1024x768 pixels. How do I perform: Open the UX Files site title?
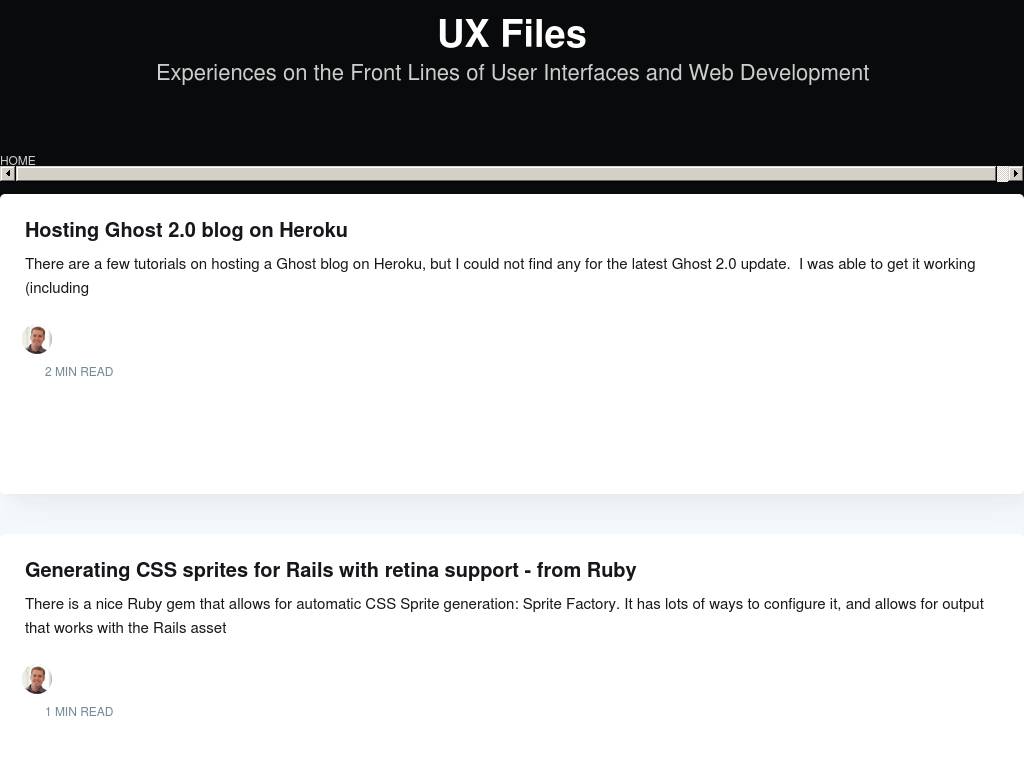(x=512, y=34)
